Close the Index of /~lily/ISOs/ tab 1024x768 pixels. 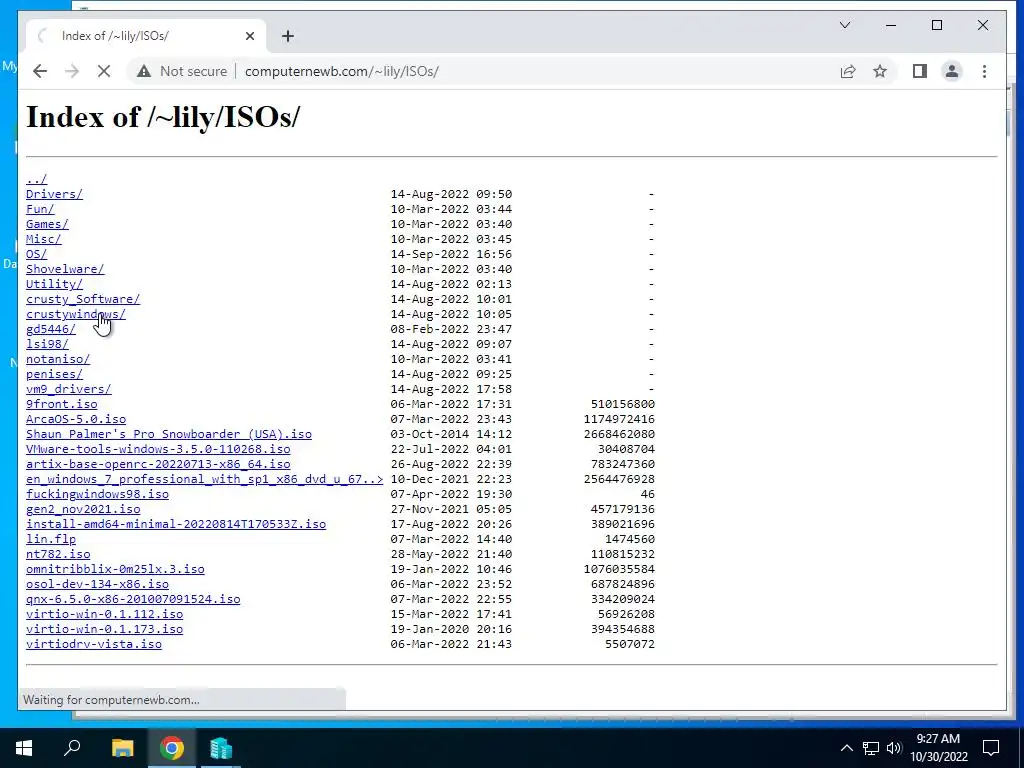point(249,36)
